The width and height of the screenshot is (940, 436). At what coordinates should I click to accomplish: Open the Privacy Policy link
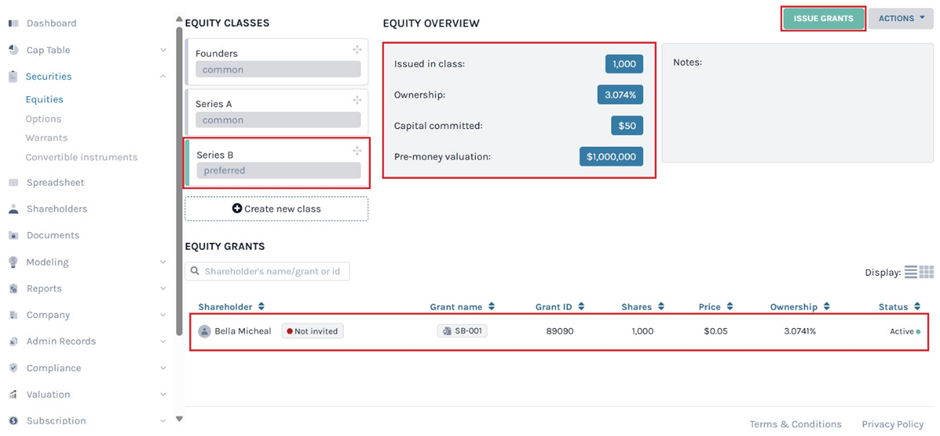pyautogui.click(x=893, y=424)
